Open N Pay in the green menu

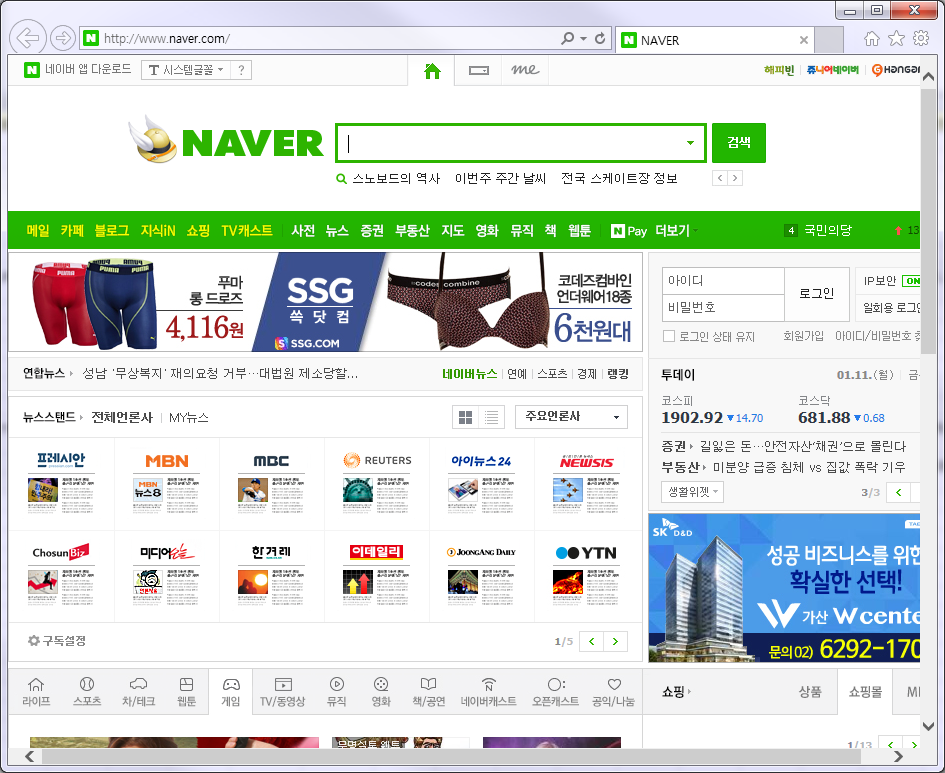tap(629, 231)
